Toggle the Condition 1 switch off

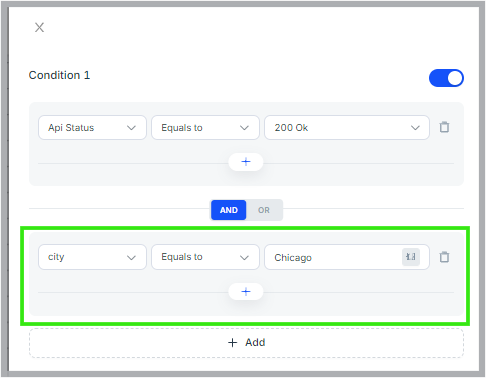(446, 78)
